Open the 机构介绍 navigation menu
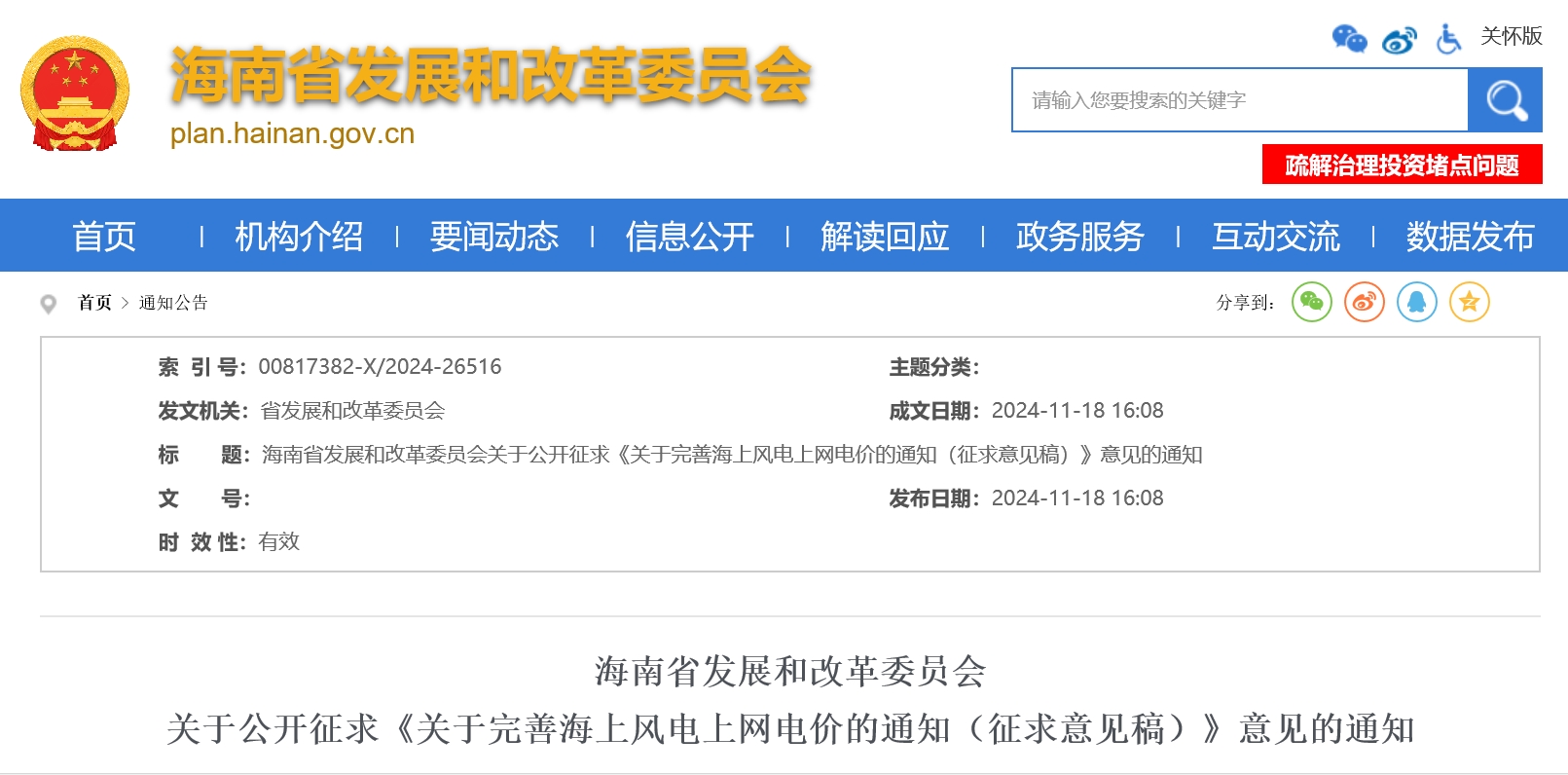 [299, 237]
